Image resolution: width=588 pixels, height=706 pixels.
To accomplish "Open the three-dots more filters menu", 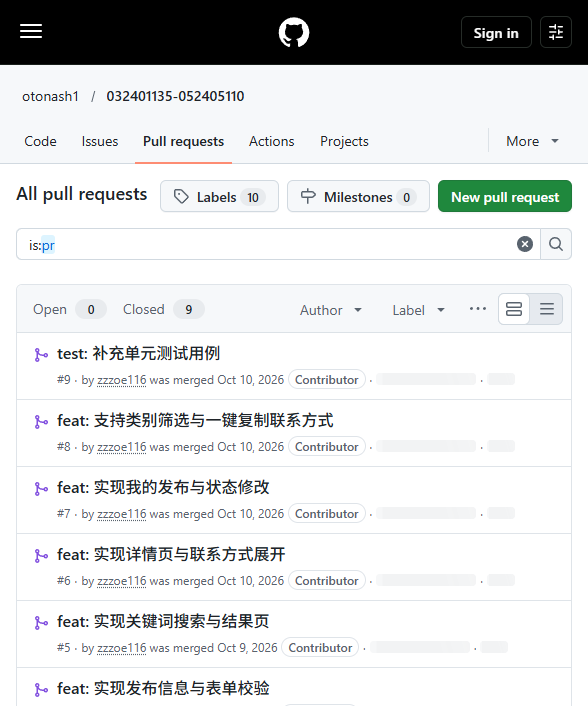I will (x=478, y=309).
